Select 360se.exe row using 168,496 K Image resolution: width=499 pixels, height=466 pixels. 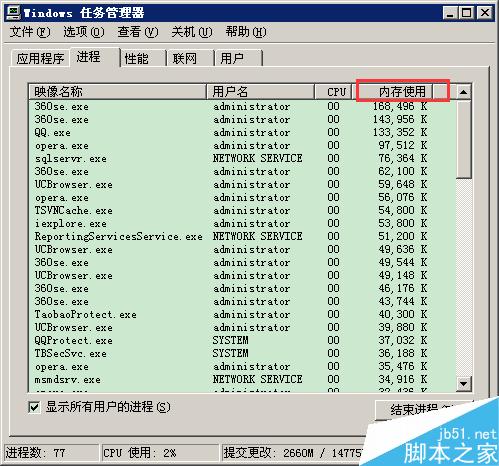pos(242,106)
